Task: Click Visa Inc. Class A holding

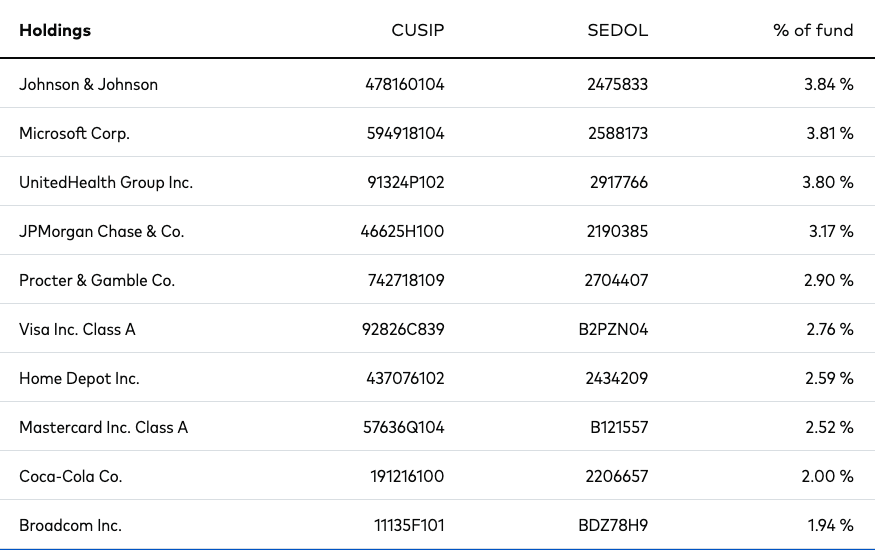Action: [x=77, y=329]
